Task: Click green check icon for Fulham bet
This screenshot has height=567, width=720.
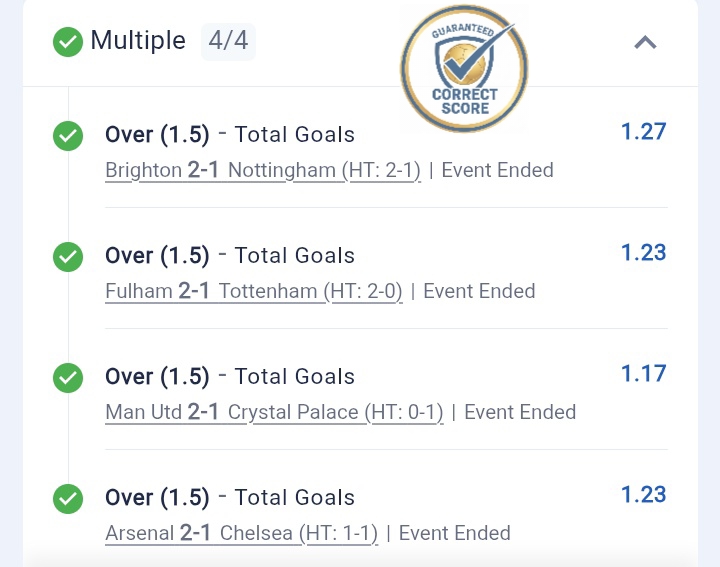Action: coord(68,256)
